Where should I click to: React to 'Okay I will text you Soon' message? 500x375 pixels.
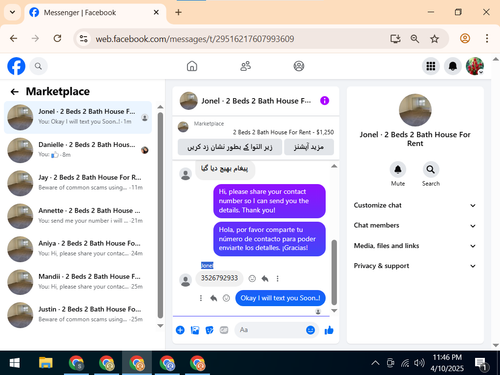(x=226, y=298)
